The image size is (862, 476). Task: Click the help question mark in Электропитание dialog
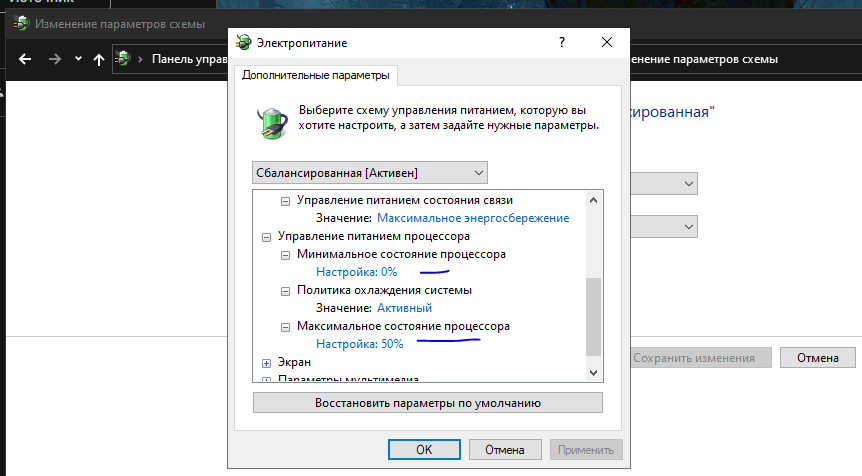pos(562,42)
